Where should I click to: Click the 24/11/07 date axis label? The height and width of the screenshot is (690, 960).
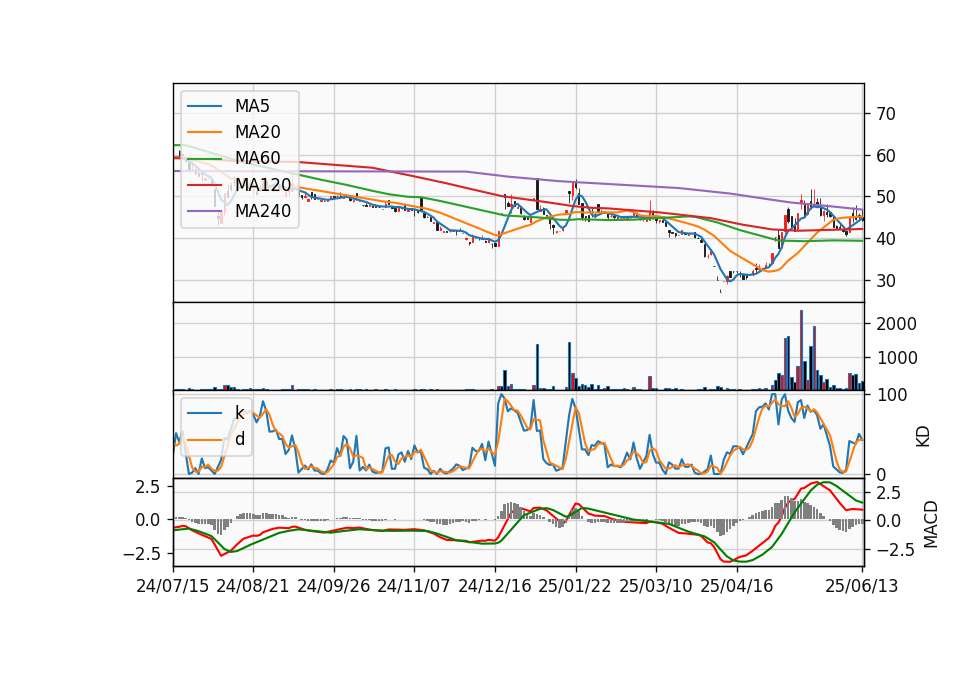[413, 586]
